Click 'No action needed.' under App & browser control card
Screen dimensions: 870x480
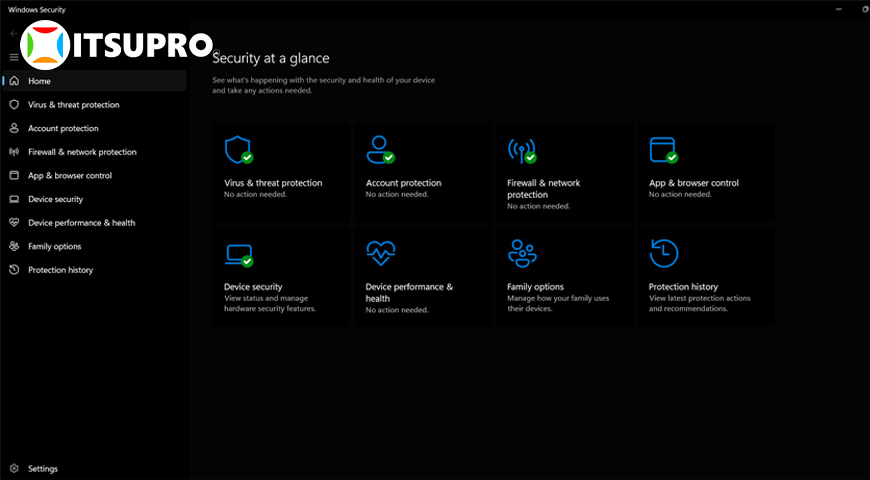point(680,195)
